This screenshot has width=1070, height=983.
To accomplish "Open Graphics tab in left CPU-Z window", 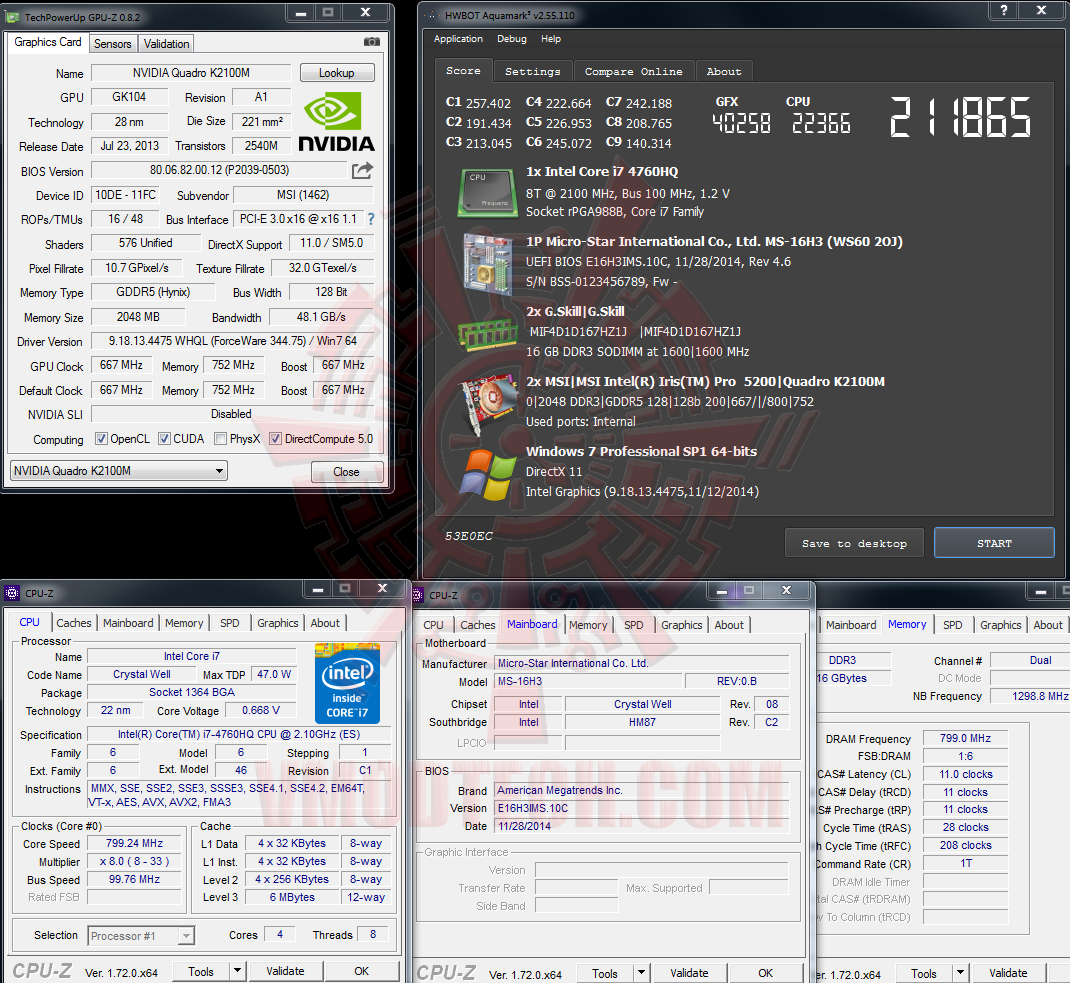I will [x=278, y=623].
